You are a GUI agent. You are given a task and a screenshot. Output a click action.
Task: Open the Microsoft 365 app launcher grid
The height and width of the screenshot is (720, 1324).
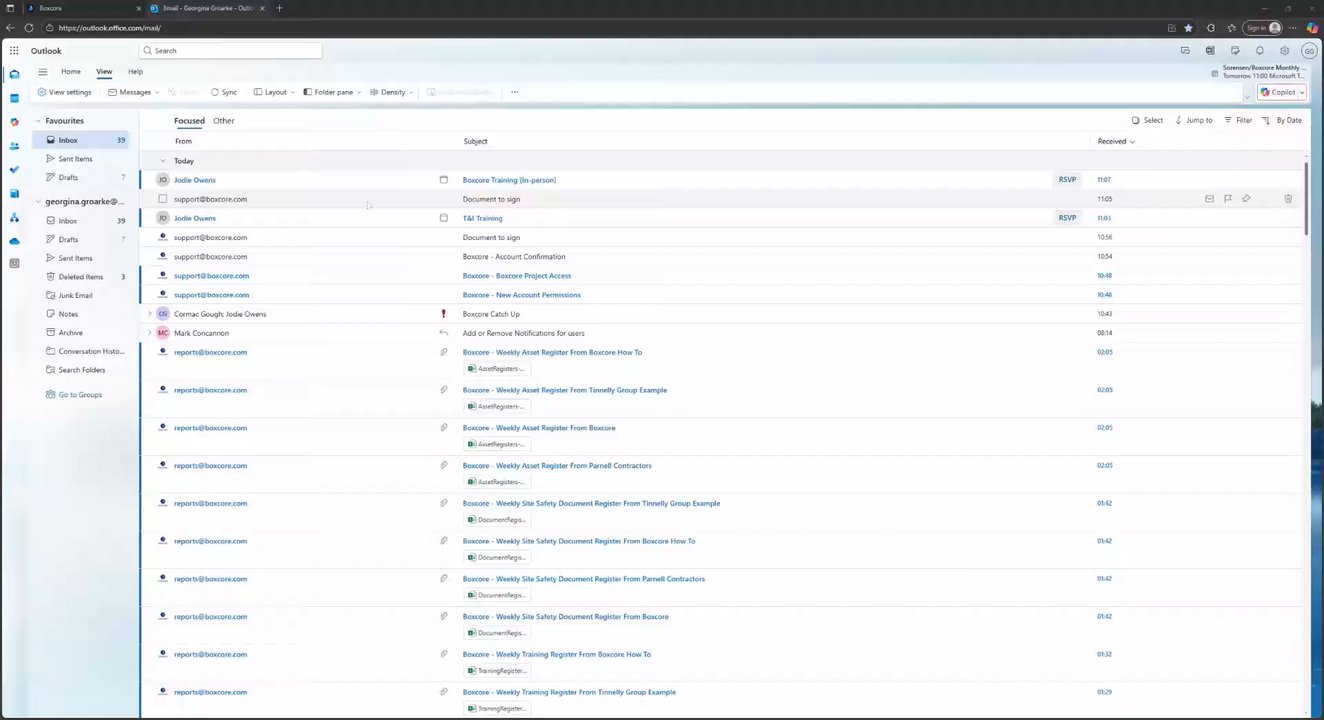pyautogui.click(x=14, y=50)
